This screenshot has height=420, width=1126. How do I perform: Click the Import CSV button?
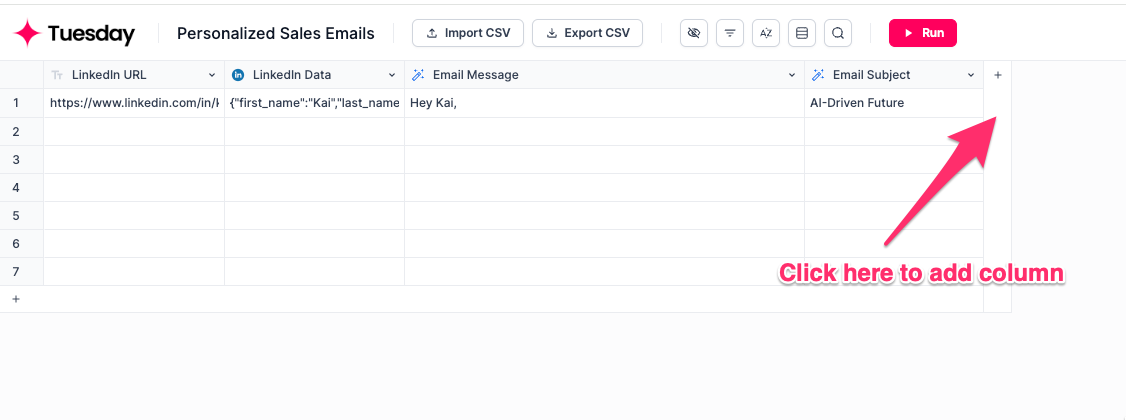(468, 33)
